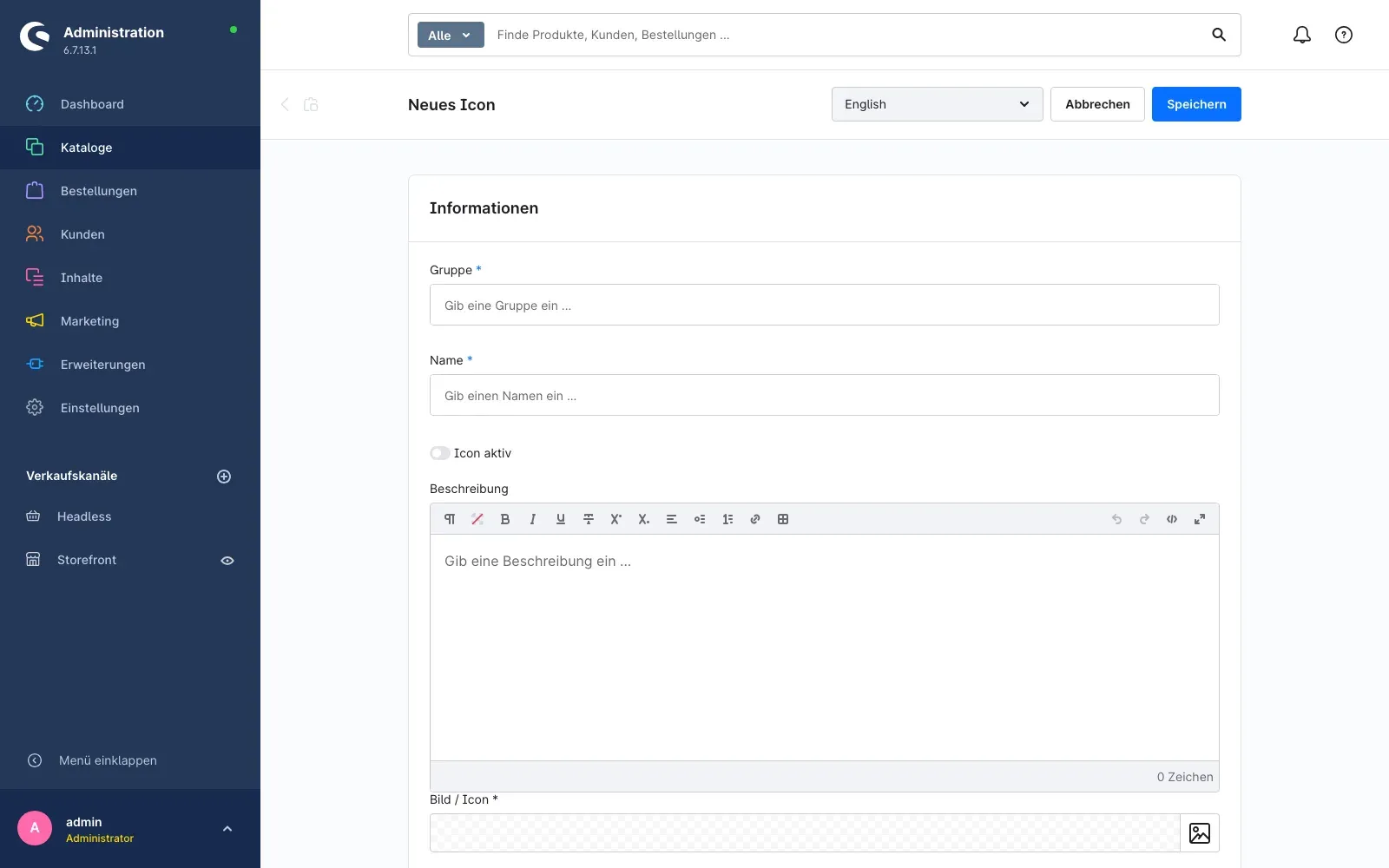This screenshot has width=1389, height=868.
Task: Expand the admin user menu
Action: pos(227,829)
